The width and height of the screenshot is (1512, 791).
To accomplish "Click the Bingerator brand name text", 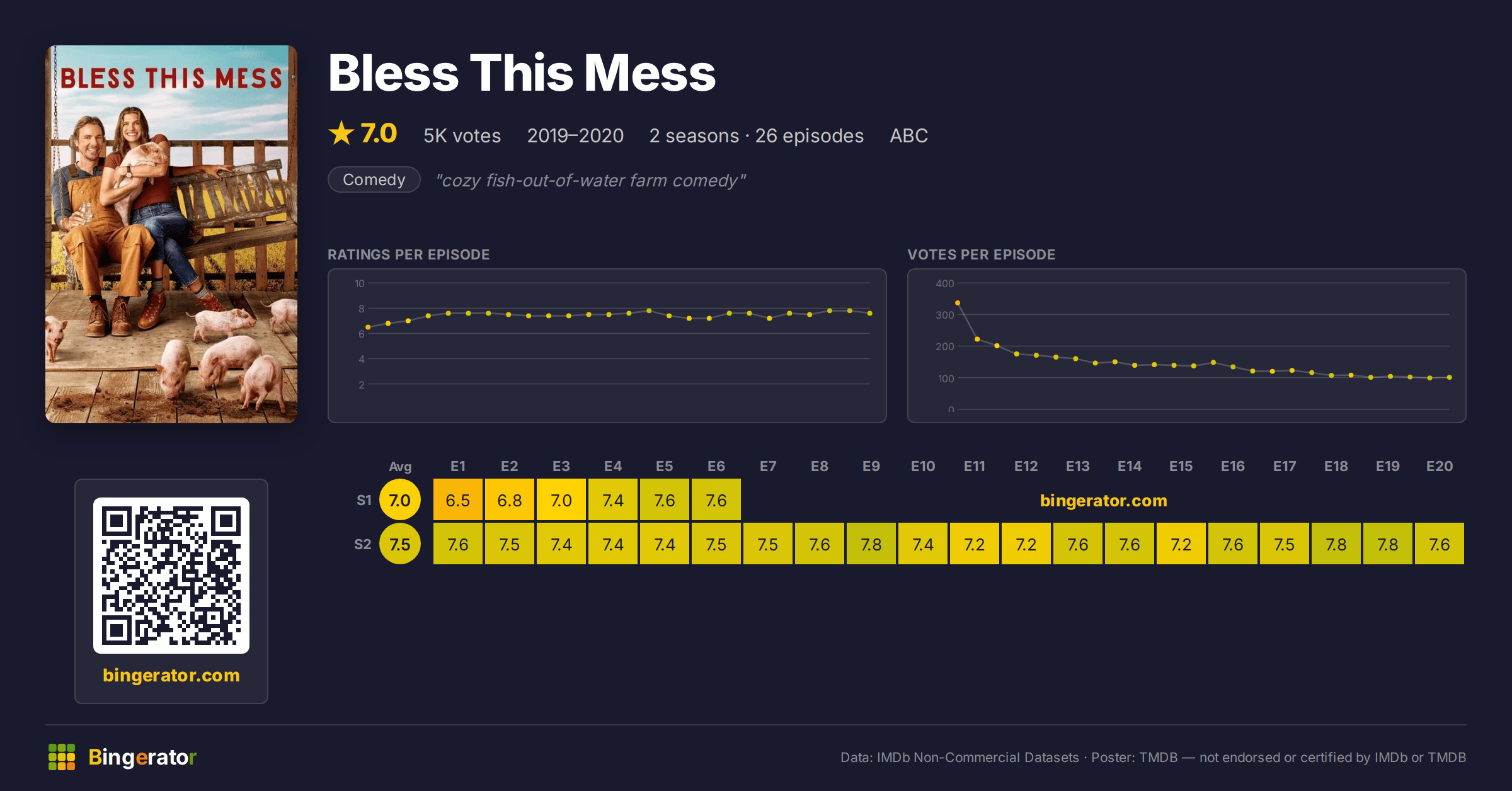I will pos(142,757).
